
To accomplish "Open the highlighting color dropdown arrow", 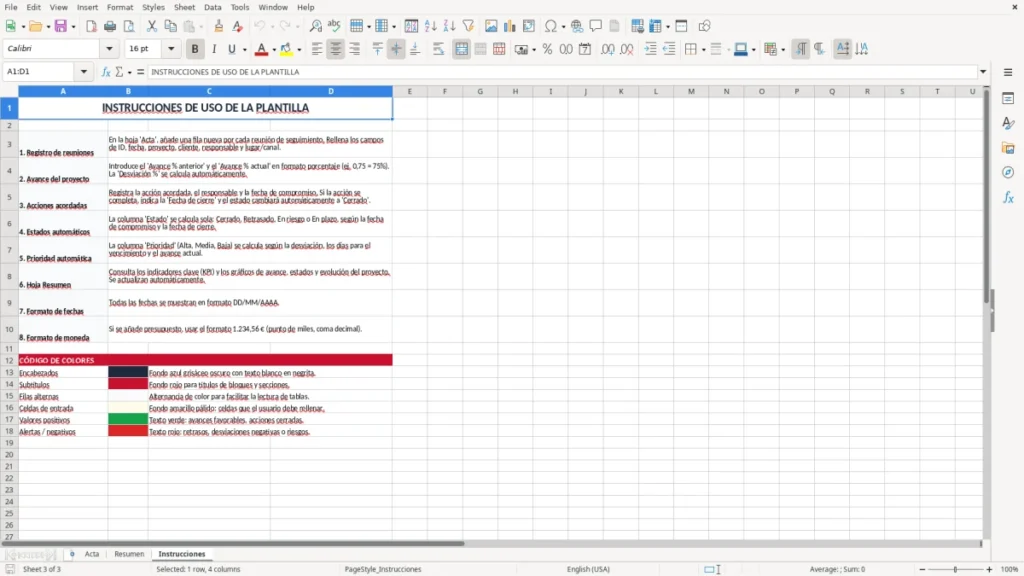I will tap(299, 50).
